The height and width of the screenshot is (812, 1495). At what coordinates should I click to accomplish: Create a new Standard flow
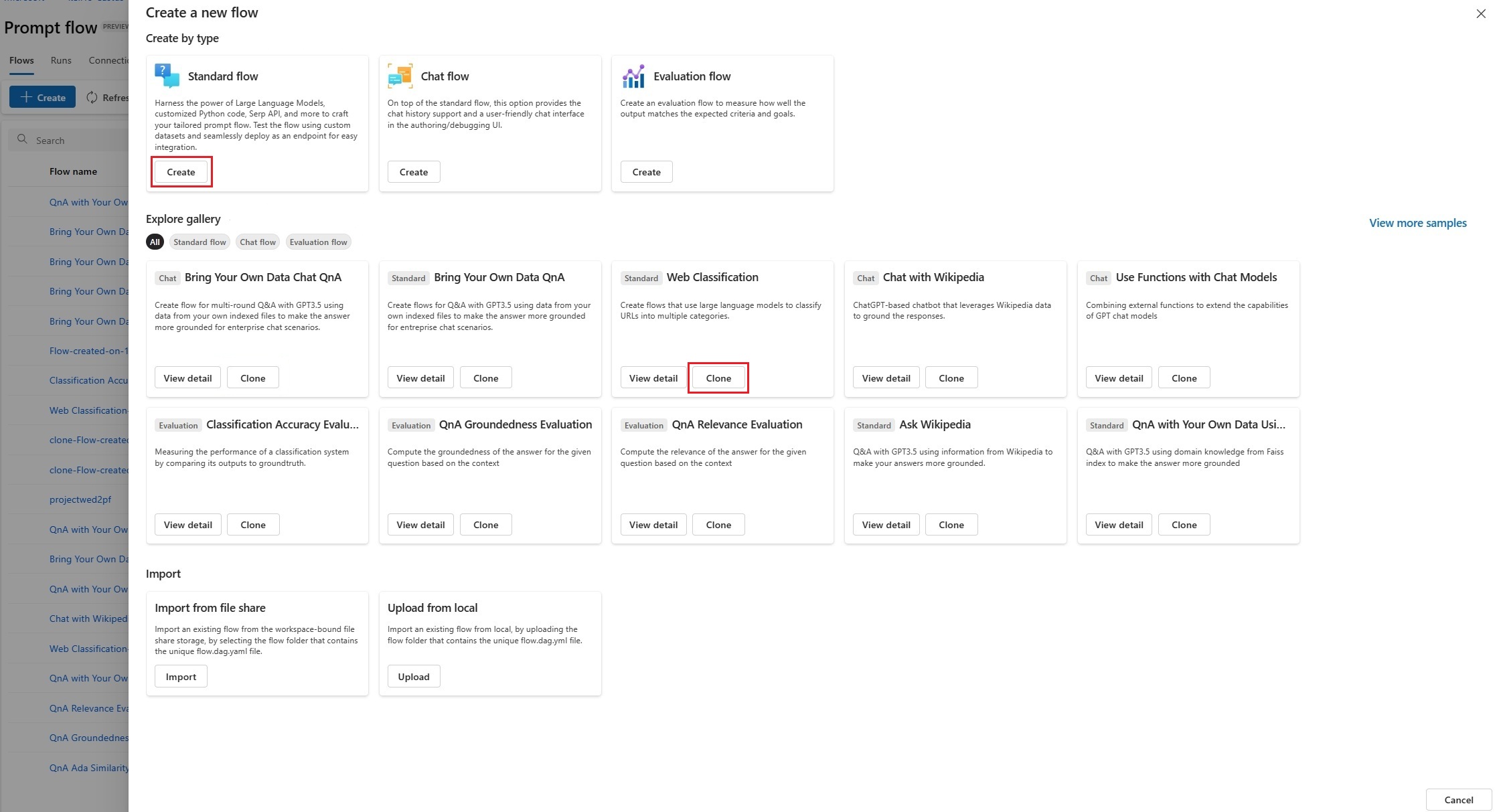click(181, 172)
